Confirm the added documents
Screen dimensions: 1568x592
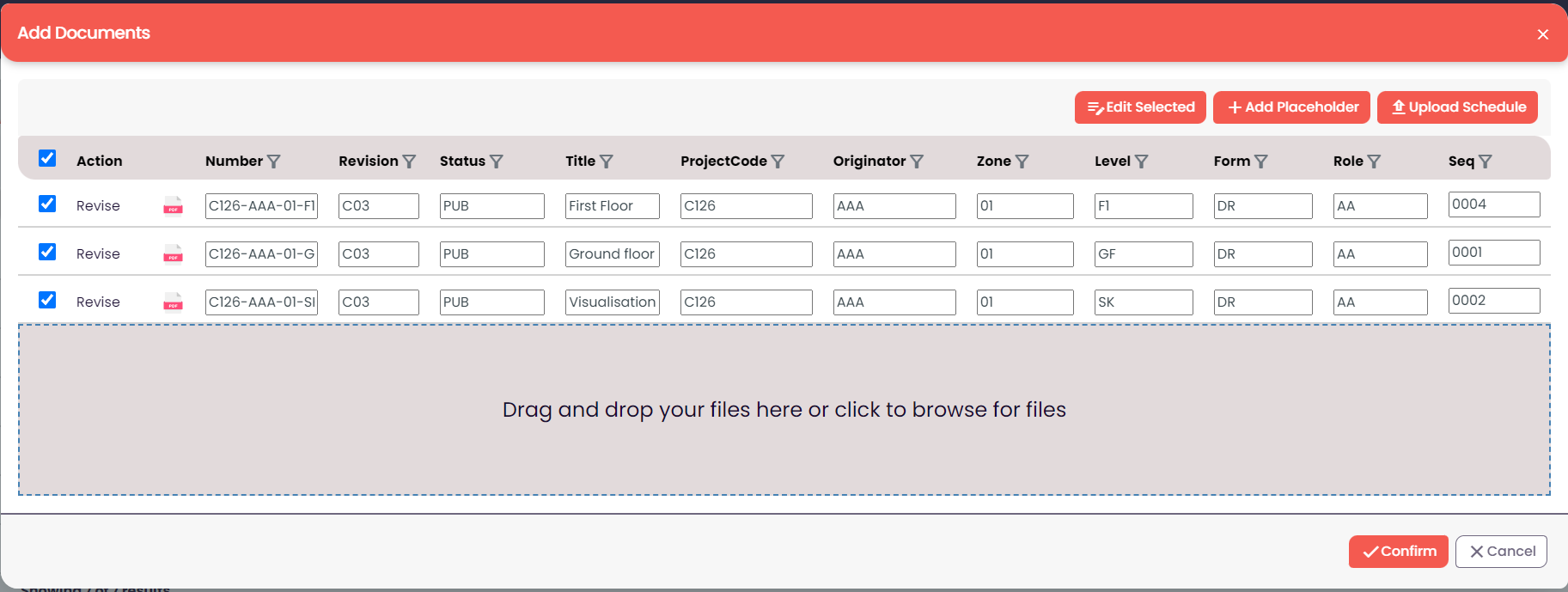tap(1398, 552)
